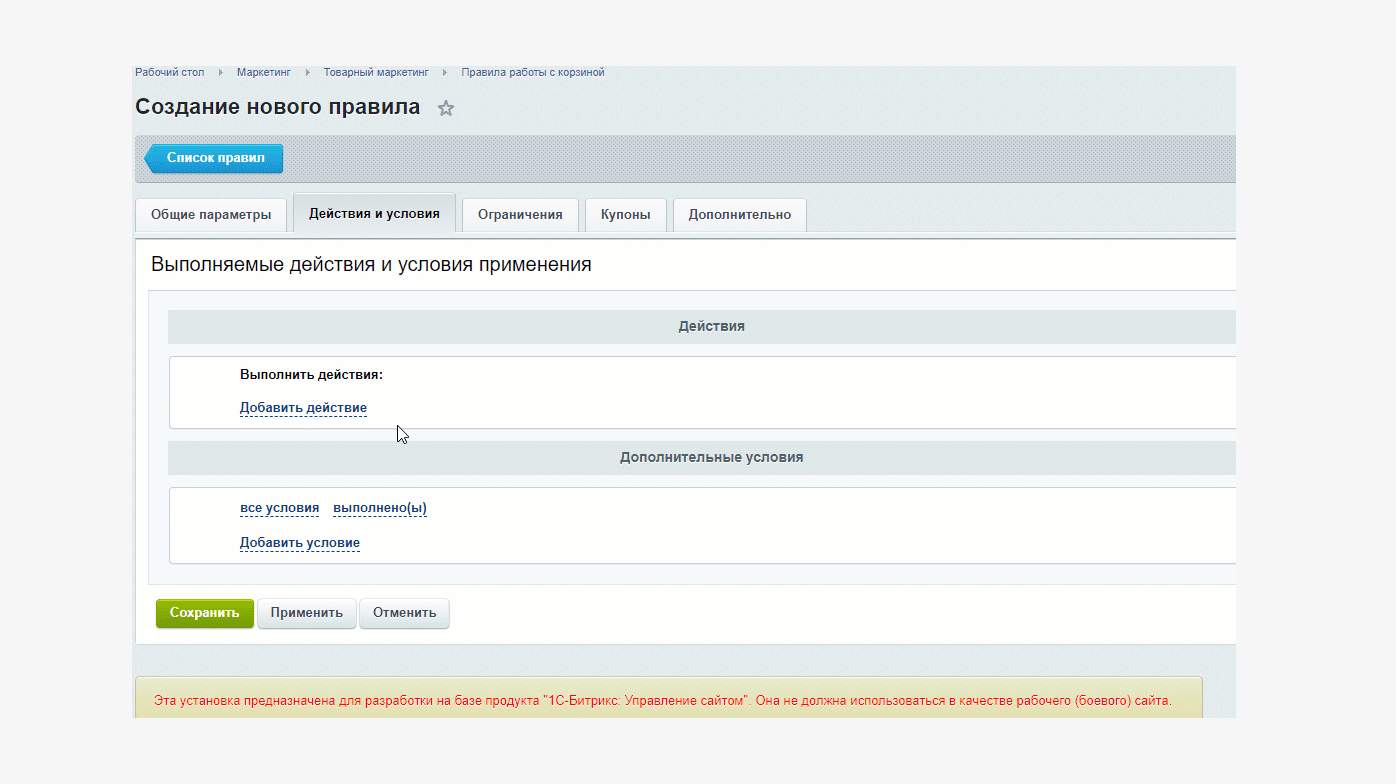Add the rule to favorites with the star

tap(446, 108)
